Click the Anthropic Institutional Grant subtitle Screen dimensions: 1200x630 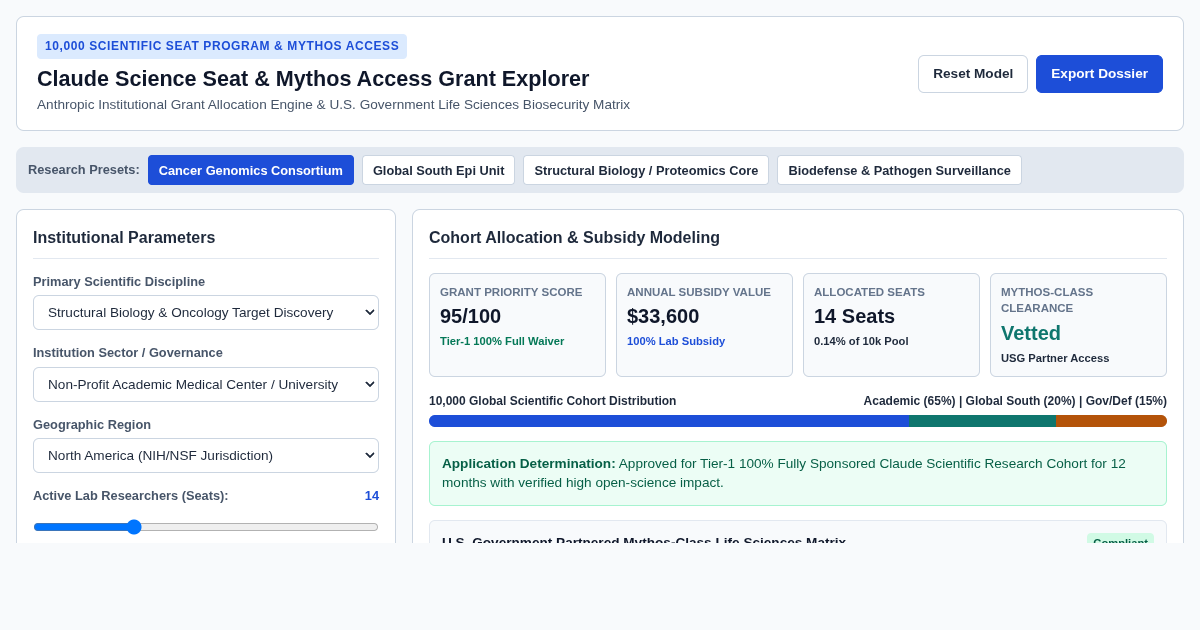333,105
